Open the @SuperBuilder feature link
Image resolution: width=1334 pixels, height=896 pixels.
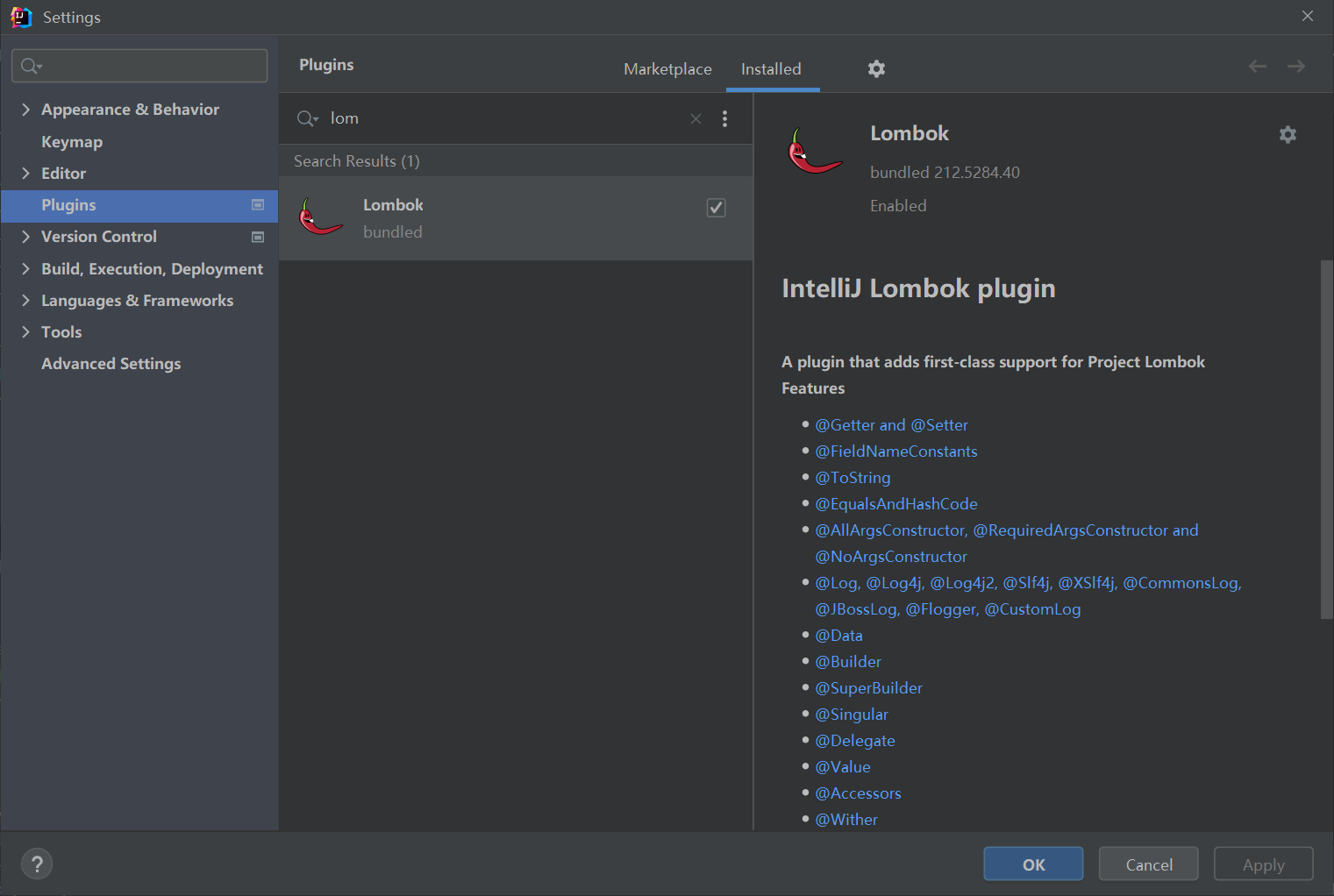point(868,687)
